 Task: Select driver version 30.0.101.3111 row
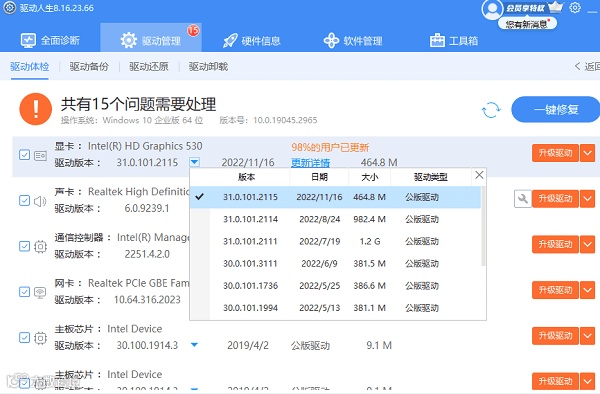(x=335, y=264)
